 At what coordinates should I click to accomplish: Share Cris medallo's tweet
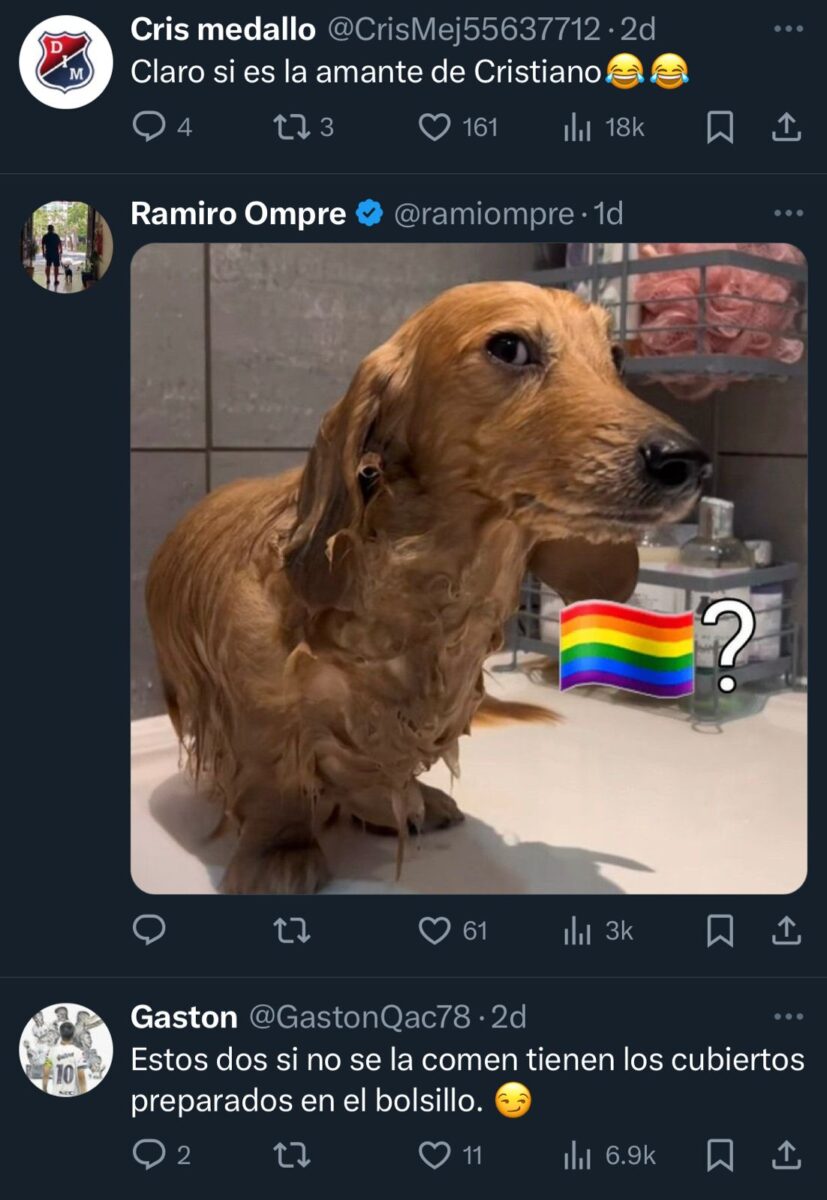point(787,127)
